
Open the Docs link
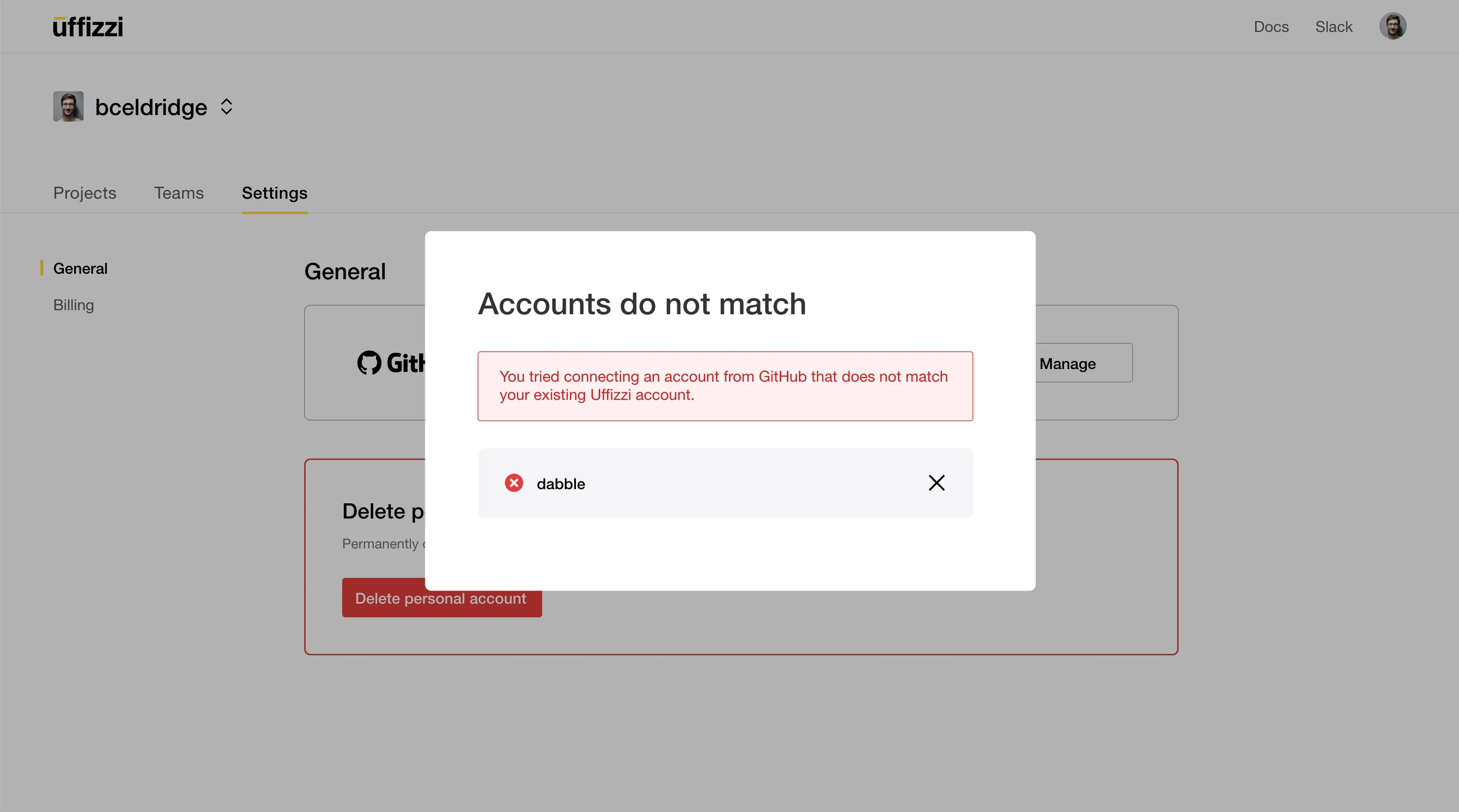[1270, 27]
